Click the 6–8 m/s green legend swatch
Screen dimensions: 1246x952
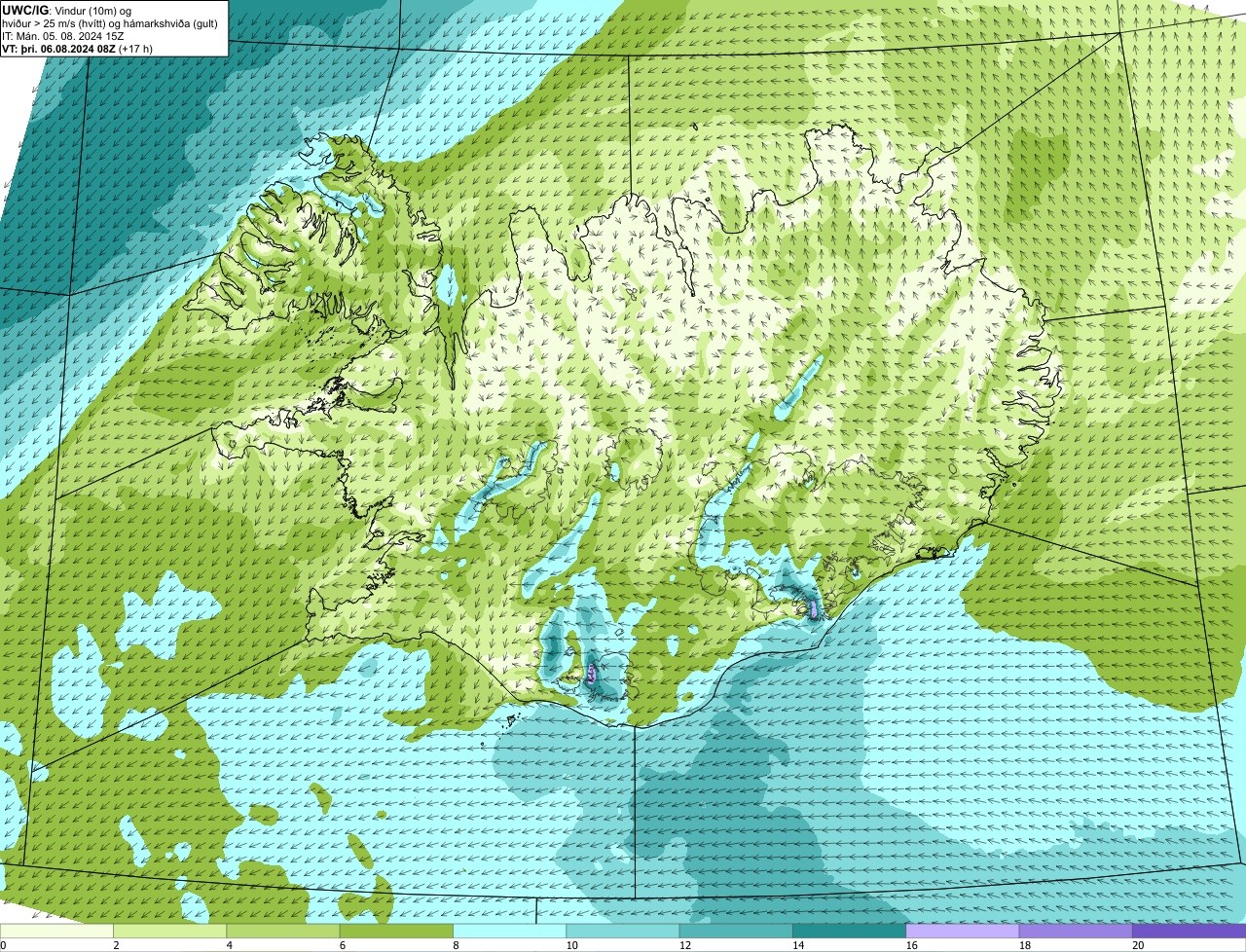click(x=396, y=931)
